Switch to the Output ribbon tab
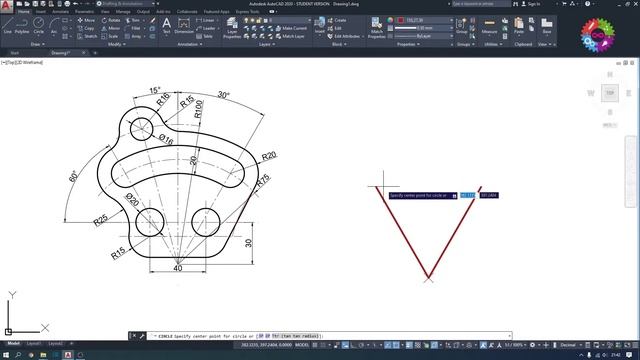The width and height of the screenshot is (640, 360). coord(143,12)
